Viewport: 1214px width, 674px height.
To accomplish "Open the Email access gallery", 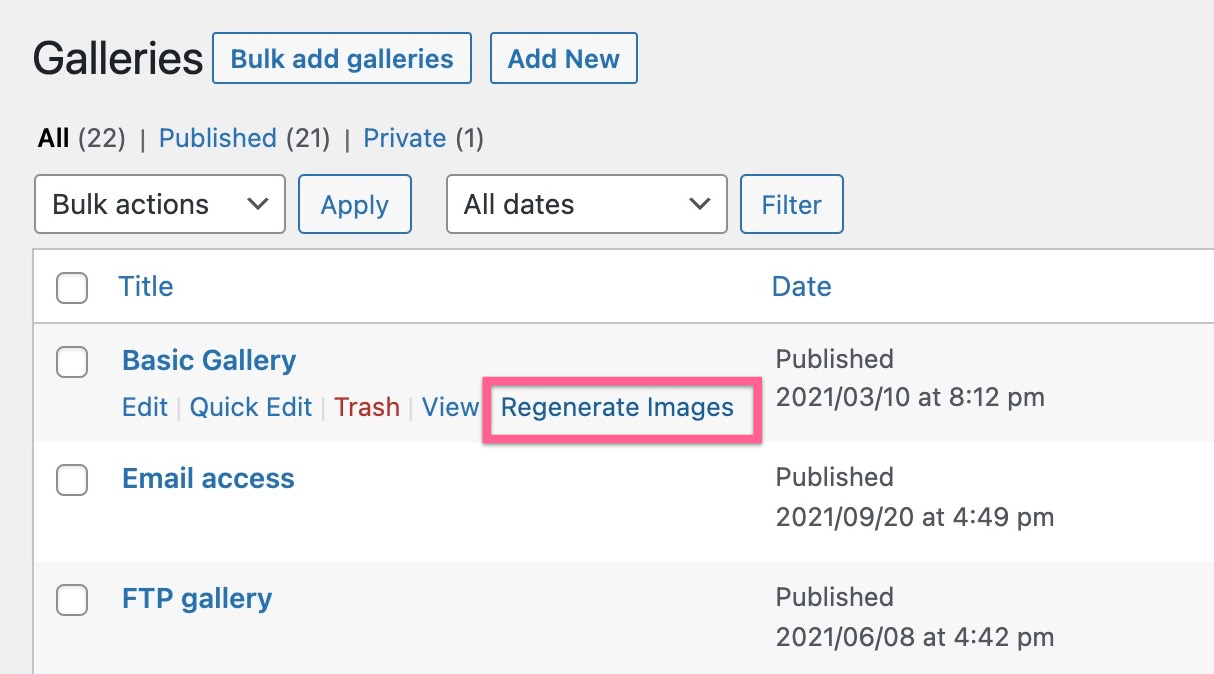I will [208, 479].
